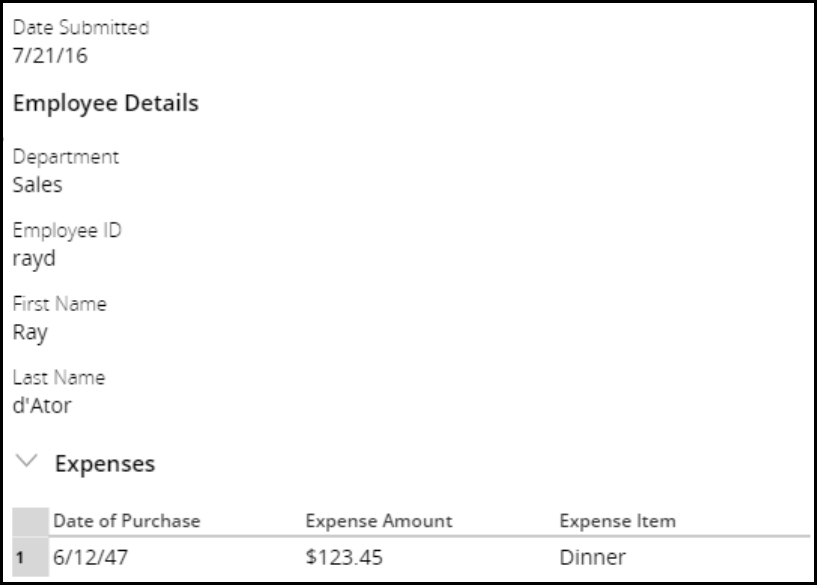Select the $123.45 expense amount cell
This screenshot has height=585, width=817.
(343, 557)
